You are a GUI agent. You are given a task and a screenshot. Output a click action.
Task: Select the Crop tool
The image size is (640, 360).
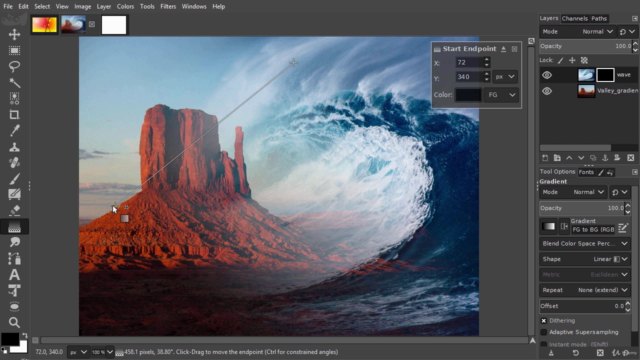click(x=14, y=115)
